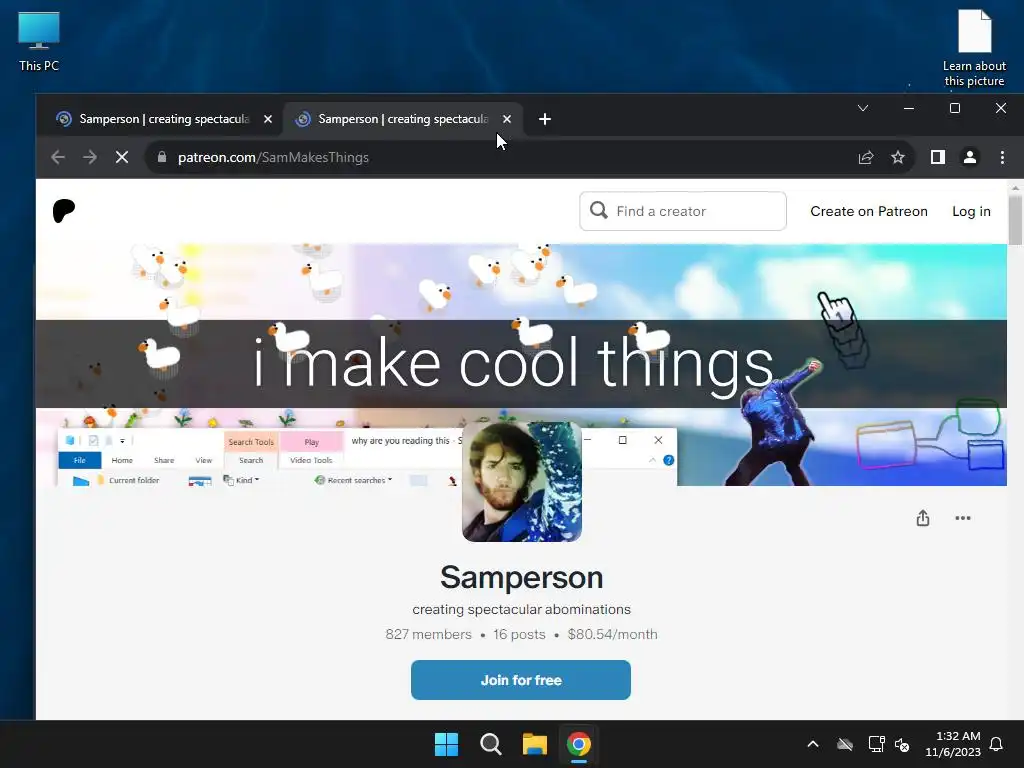1024x768 pixels.
Task: Close the first Samperson tab
Action: tap(268, 119)
